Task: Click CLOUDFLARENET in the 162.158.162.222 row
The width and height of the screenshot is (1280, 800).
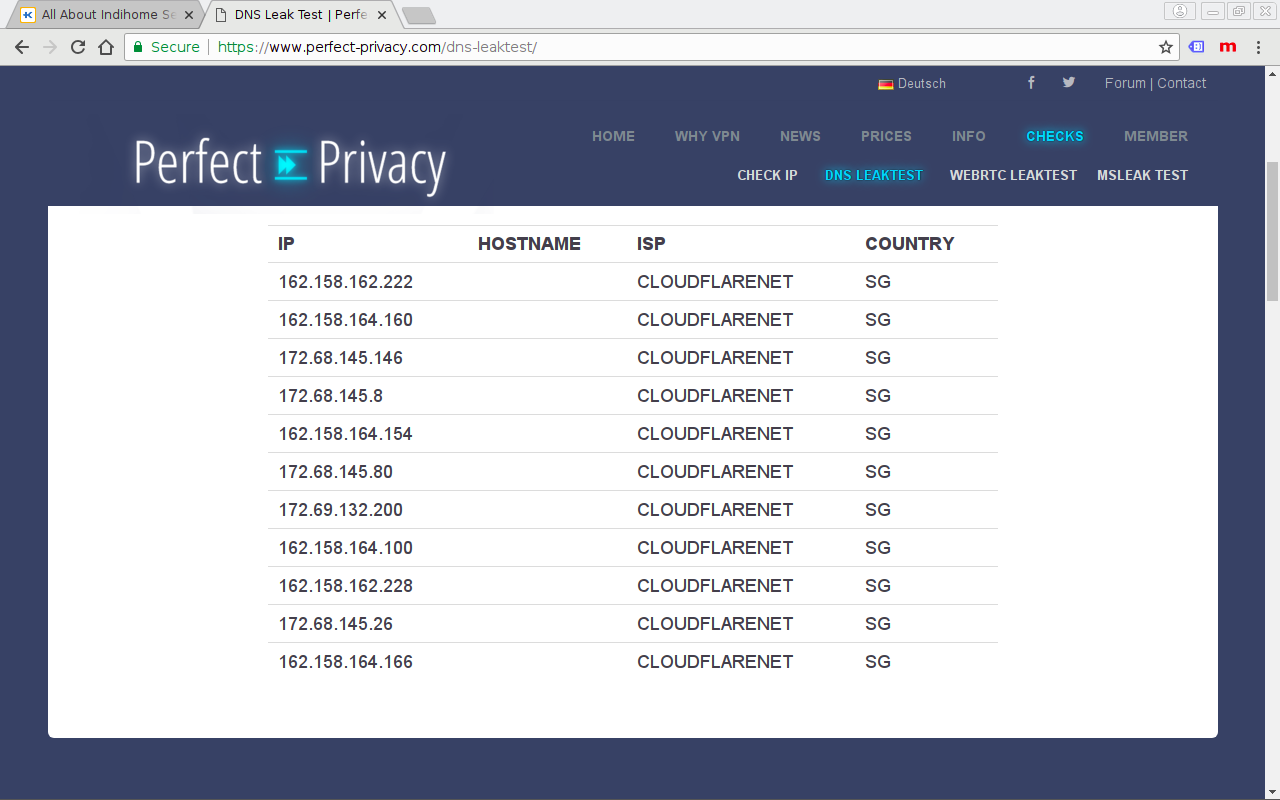Action: (x=715, y=282)
